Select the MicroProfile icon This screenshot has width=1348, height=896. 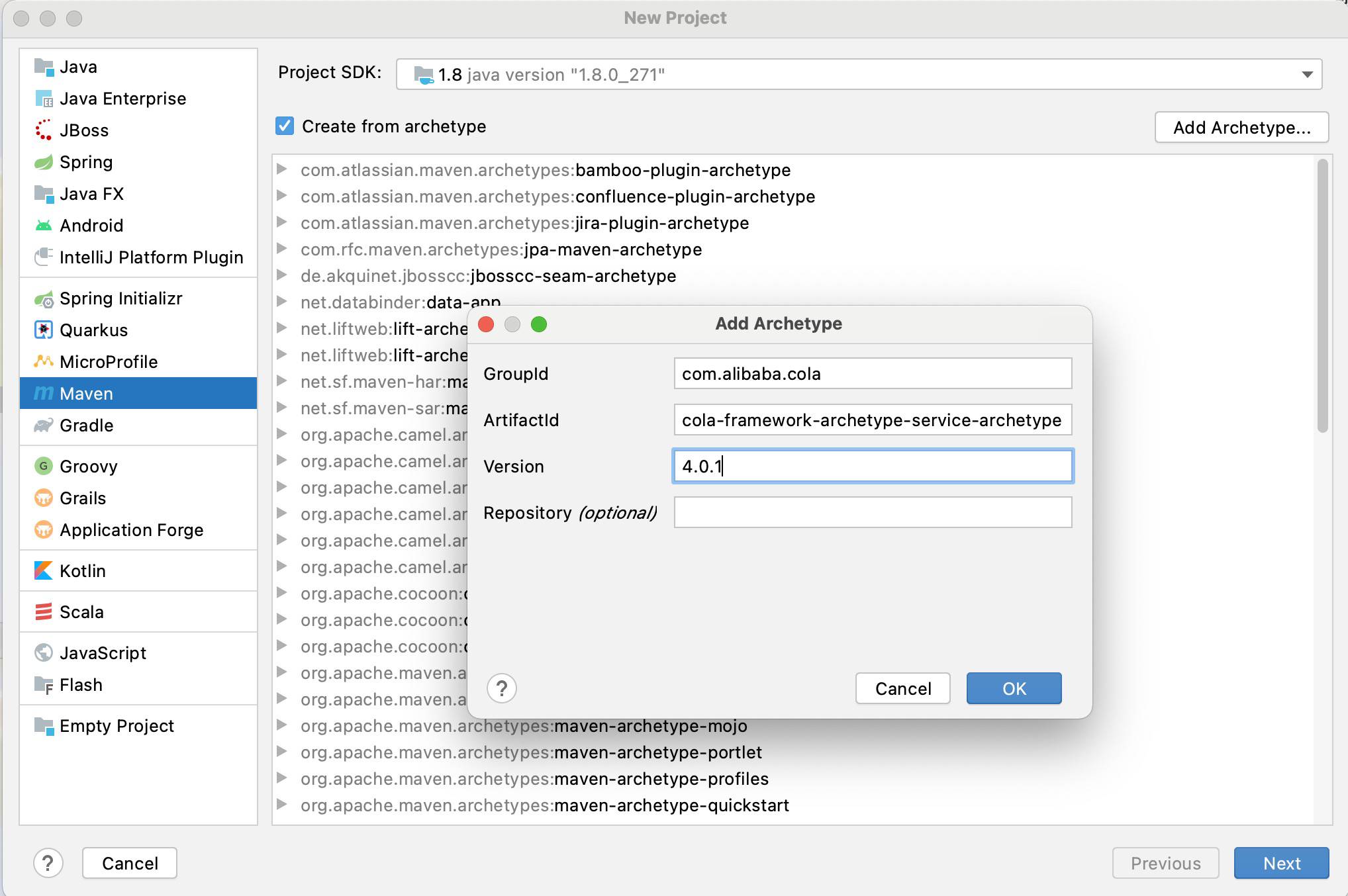tap(44, 361)
